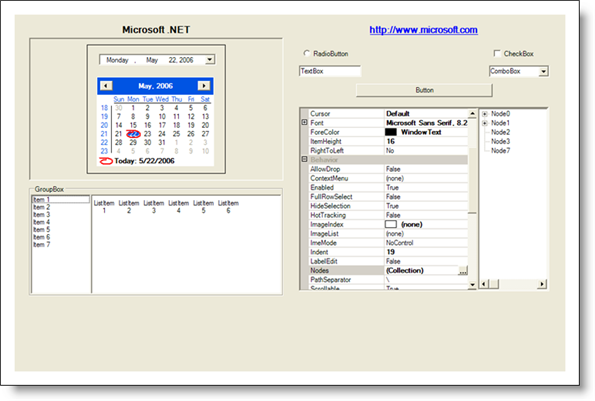Select the Enabled property row

tap(389, 187)
